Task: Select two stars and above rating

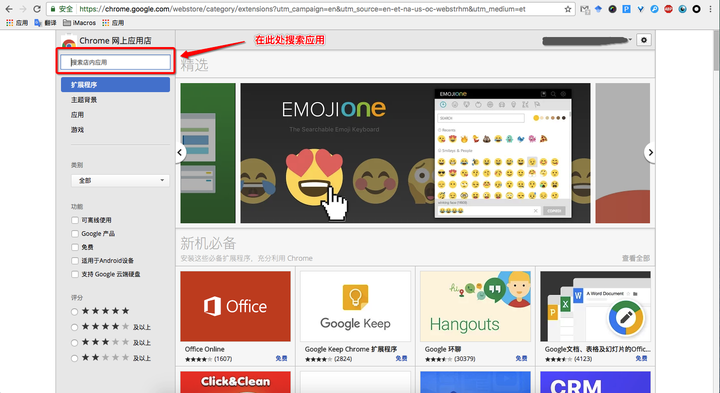Action: click(x=74, y=358)
